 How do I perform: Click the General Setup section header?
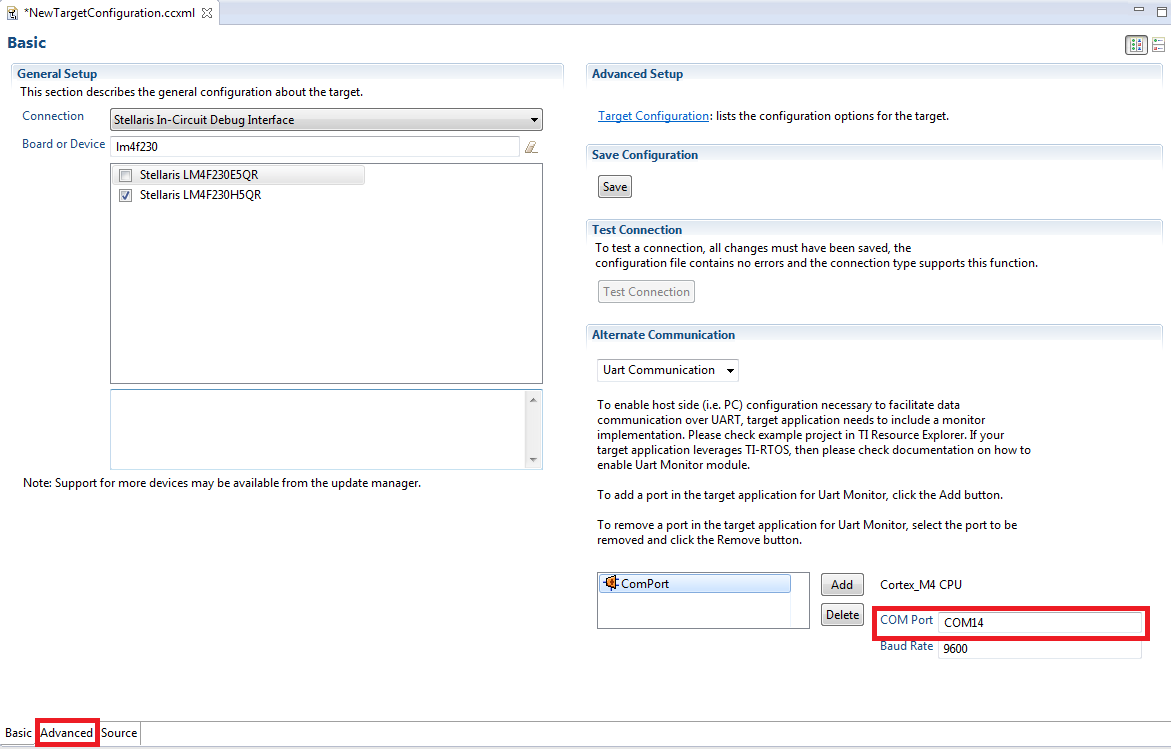tap(57, 74)
